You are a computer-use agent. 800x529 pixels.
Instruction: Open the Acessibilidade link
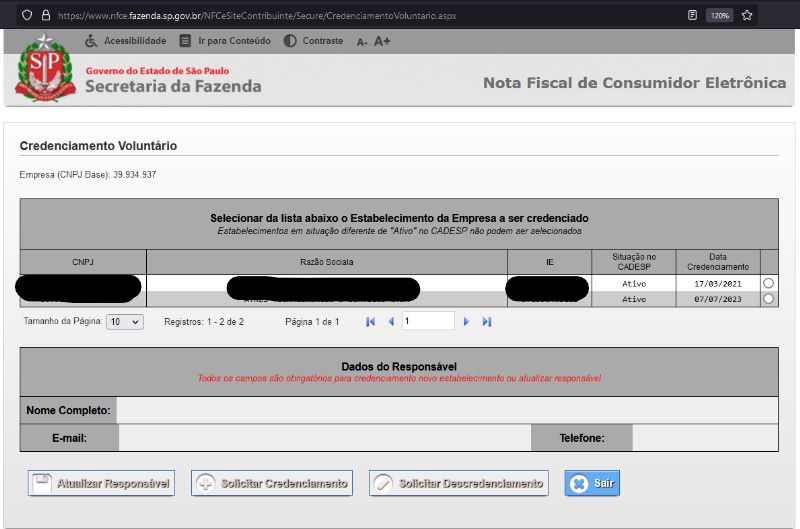click(126, 41)
